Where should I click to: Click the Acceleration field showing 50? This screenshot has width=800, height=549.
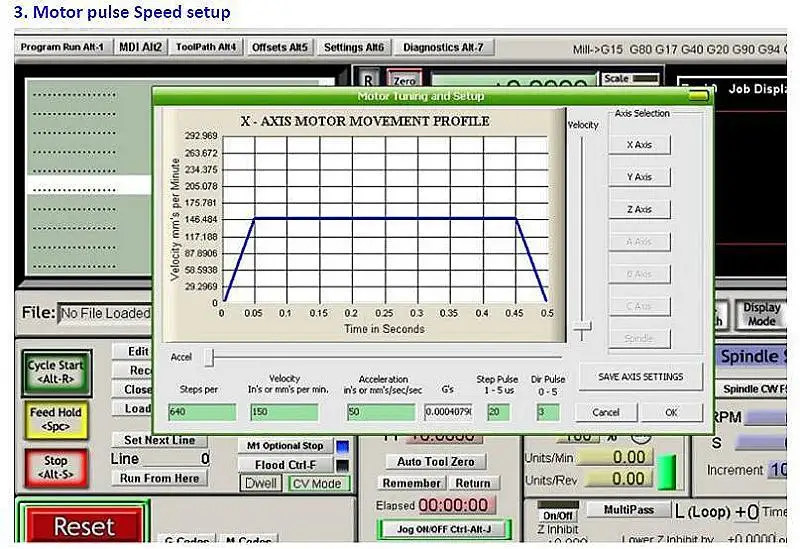pyautogui.click(x=381, y=412)
